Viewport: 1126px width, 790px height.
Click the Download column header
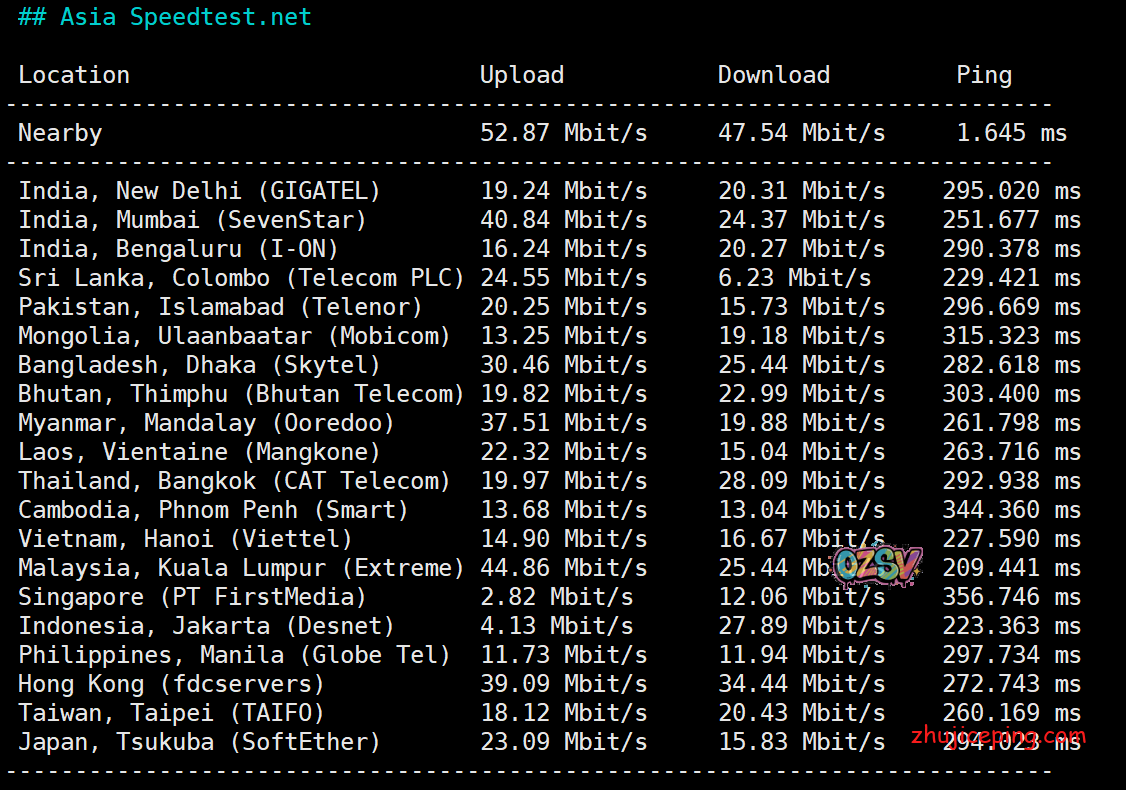coord(773,75)
